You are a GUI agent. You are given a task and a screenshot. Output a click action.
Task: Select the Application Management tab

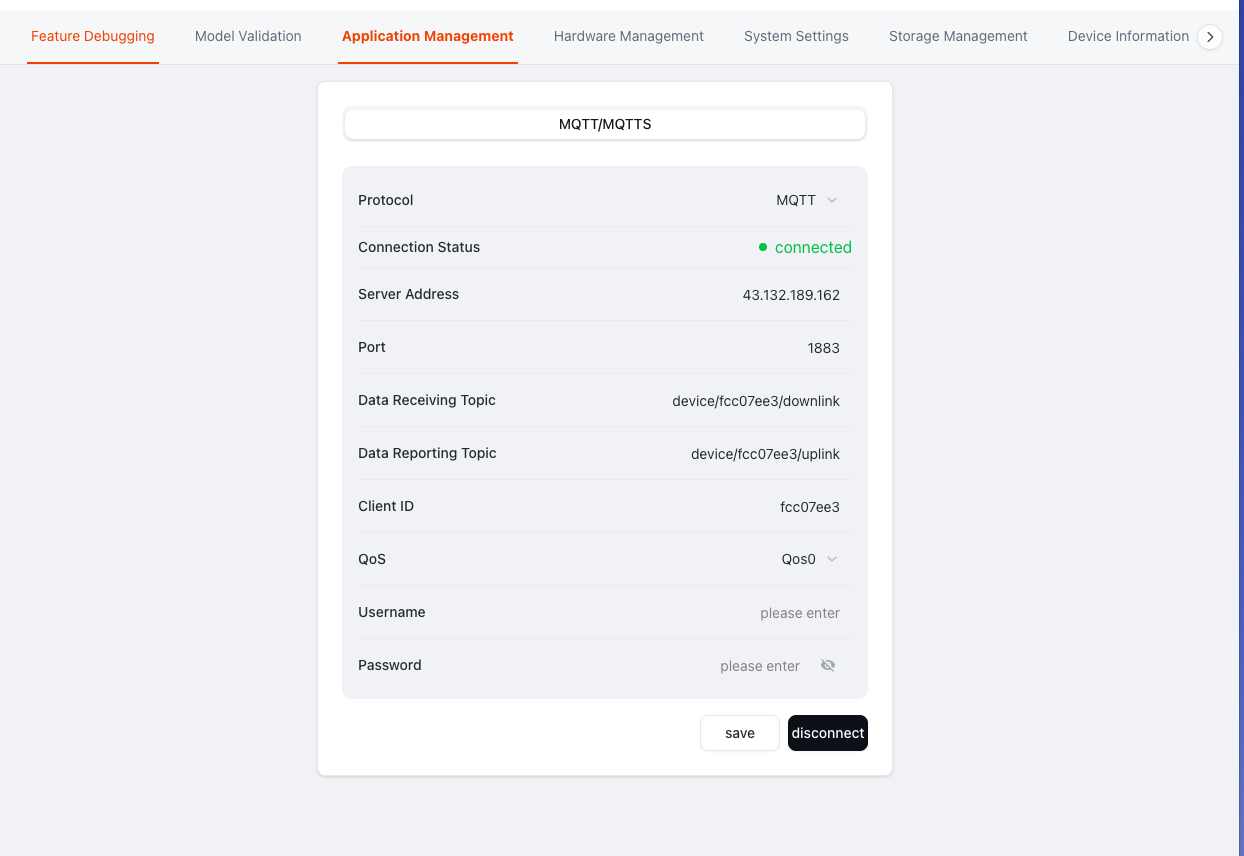pos(428,36)
